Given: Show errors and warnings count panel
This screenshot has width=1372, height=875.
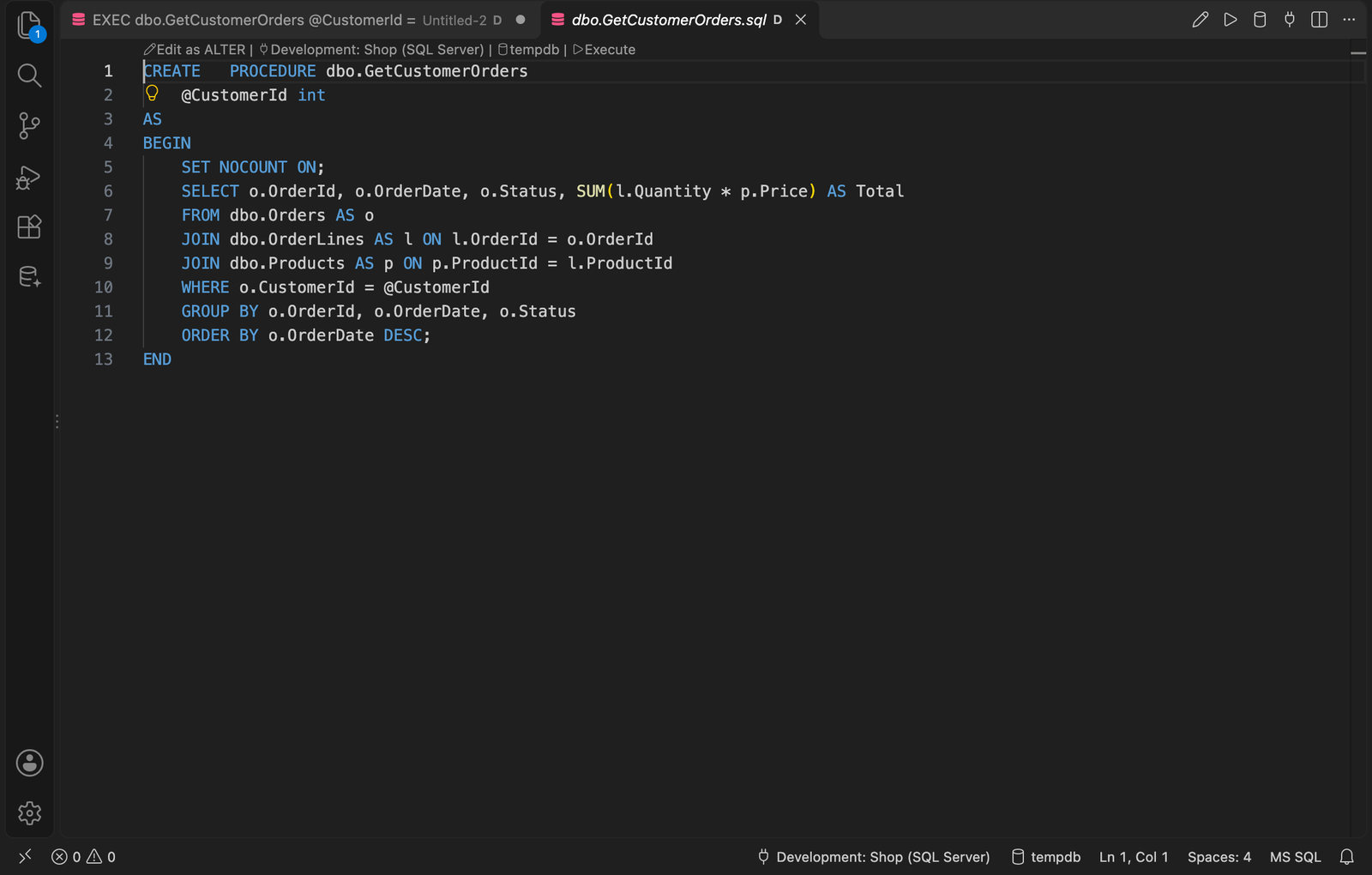Looking at the screenshot, I should coord(83,857).
